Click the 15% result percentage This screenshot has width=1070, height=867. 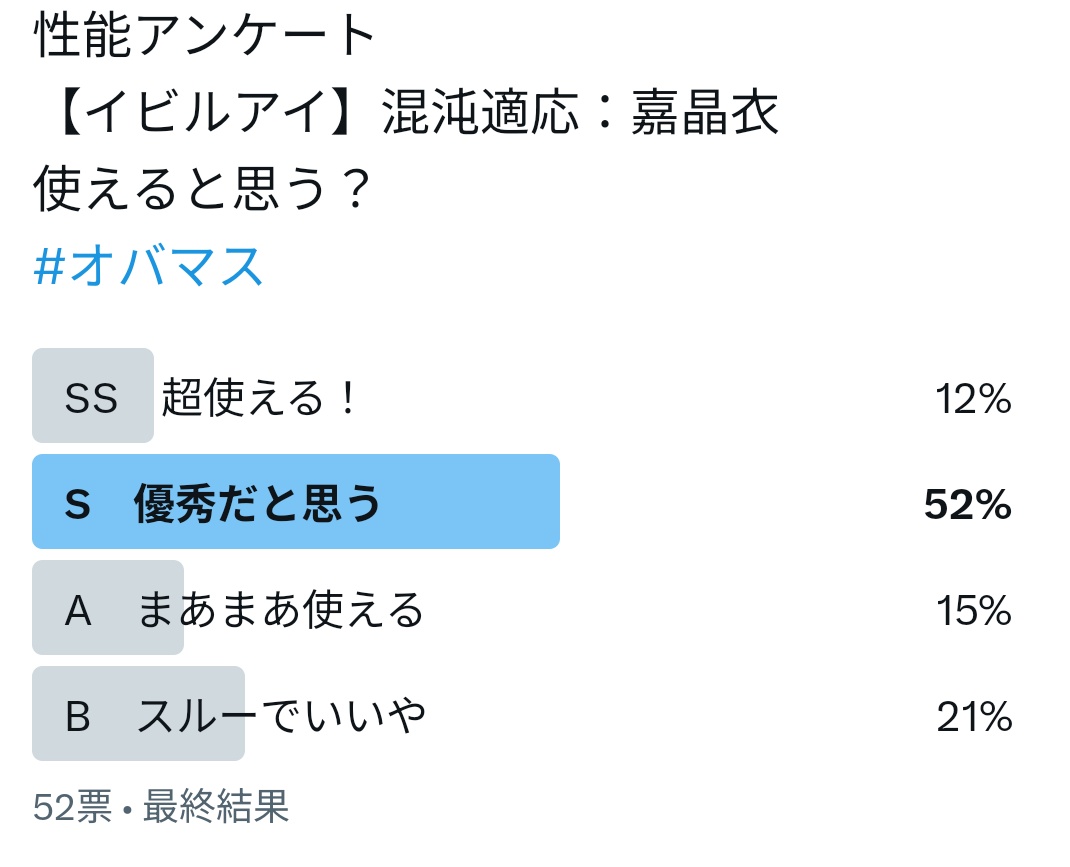click(973, 610)
